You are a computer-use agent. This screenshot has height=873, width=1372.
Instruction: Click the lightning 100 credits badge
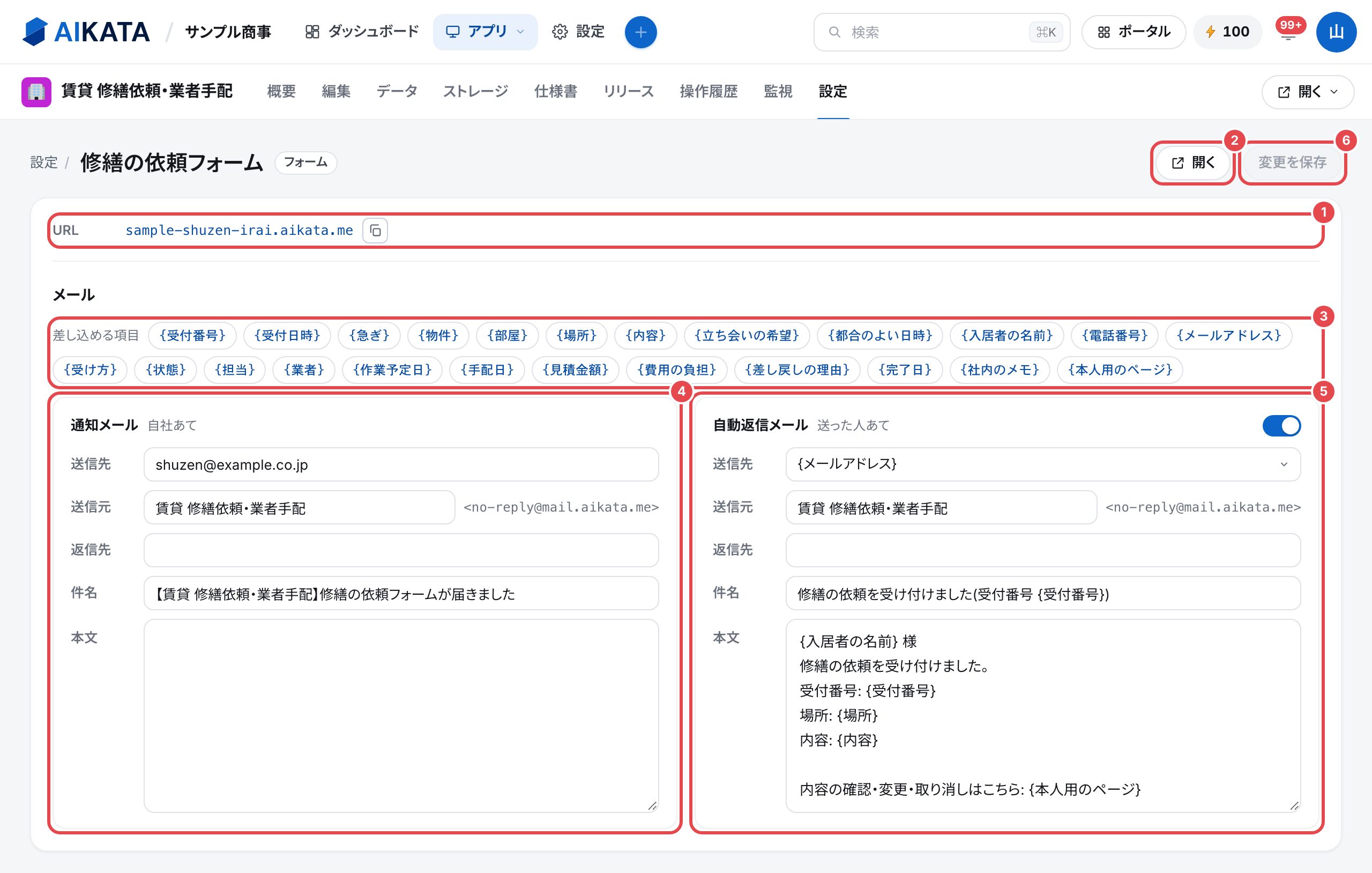(1227, 32)
